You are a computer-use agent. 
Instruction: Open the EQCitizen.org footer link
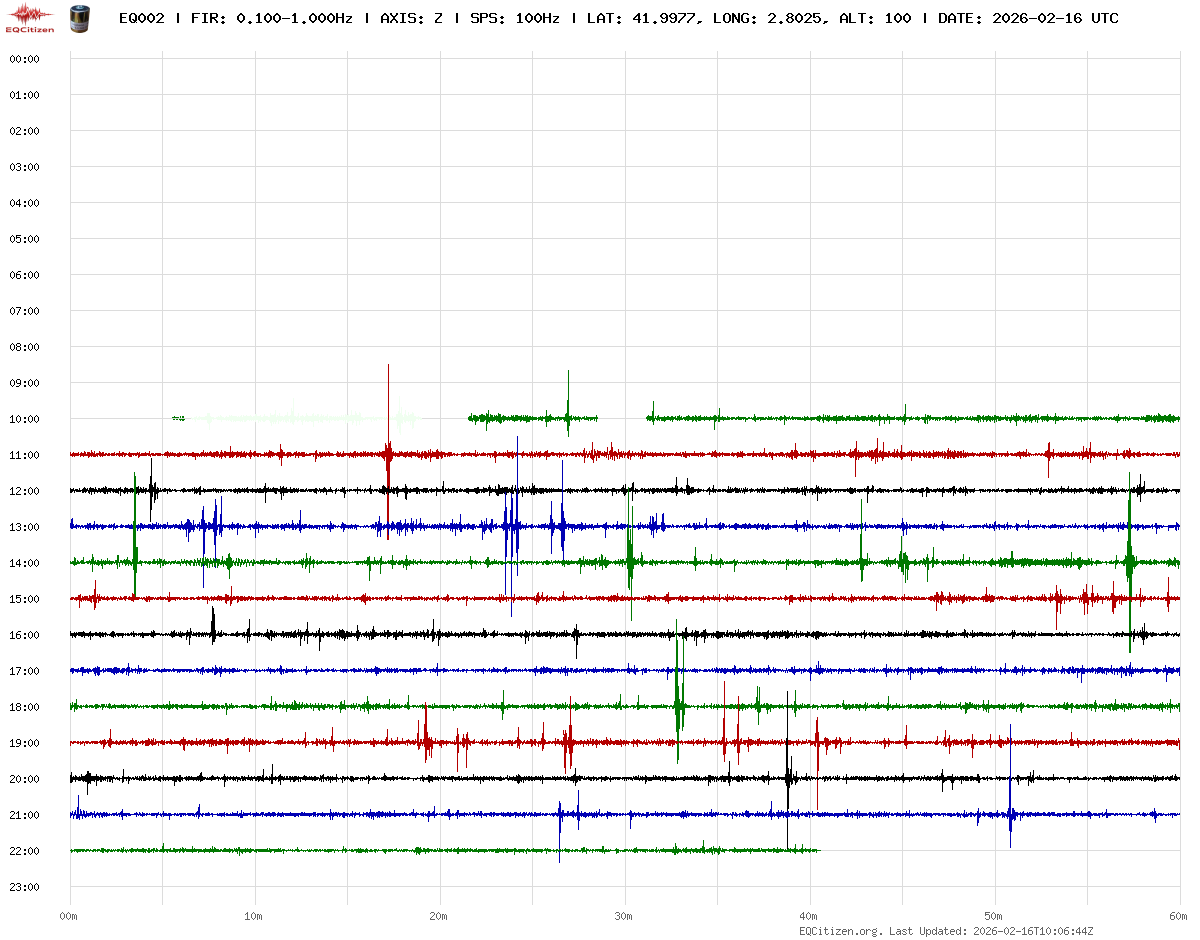840,930
